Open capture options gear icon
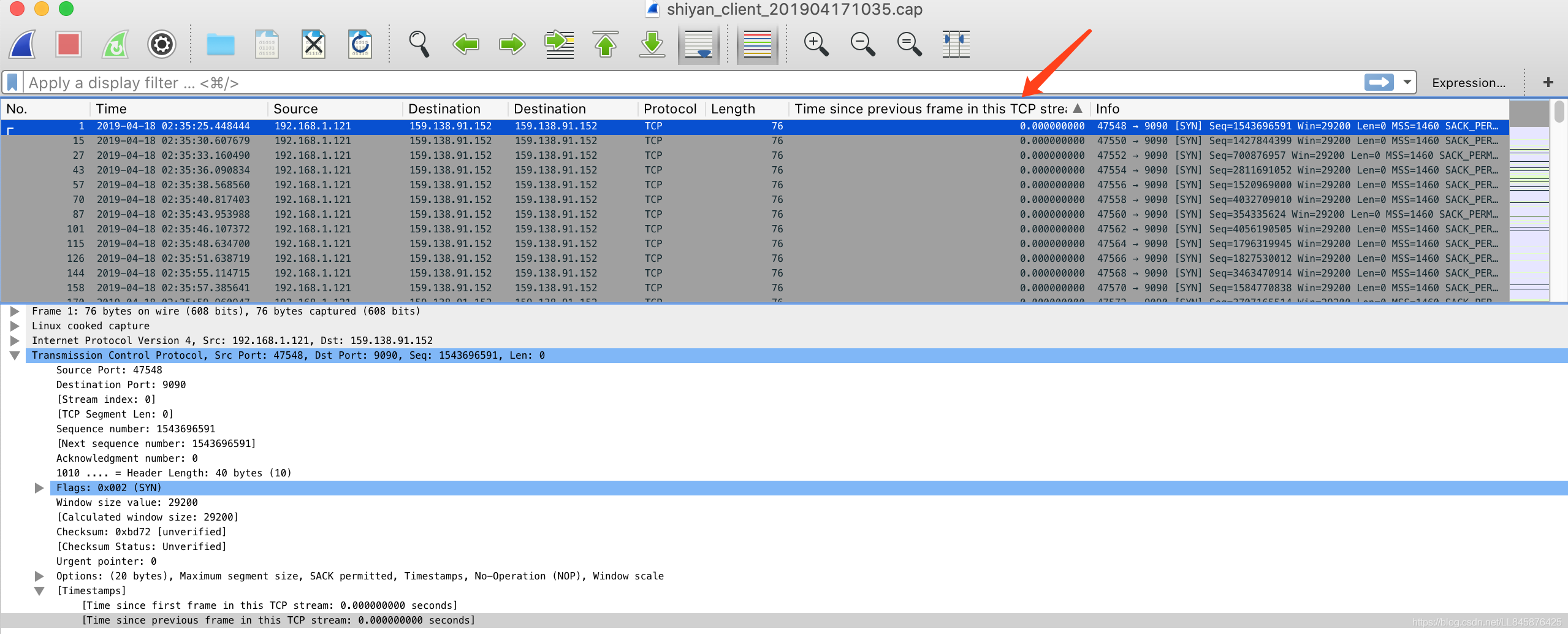Viewport: 1568px width, 634px height. (x=162, y=44)
